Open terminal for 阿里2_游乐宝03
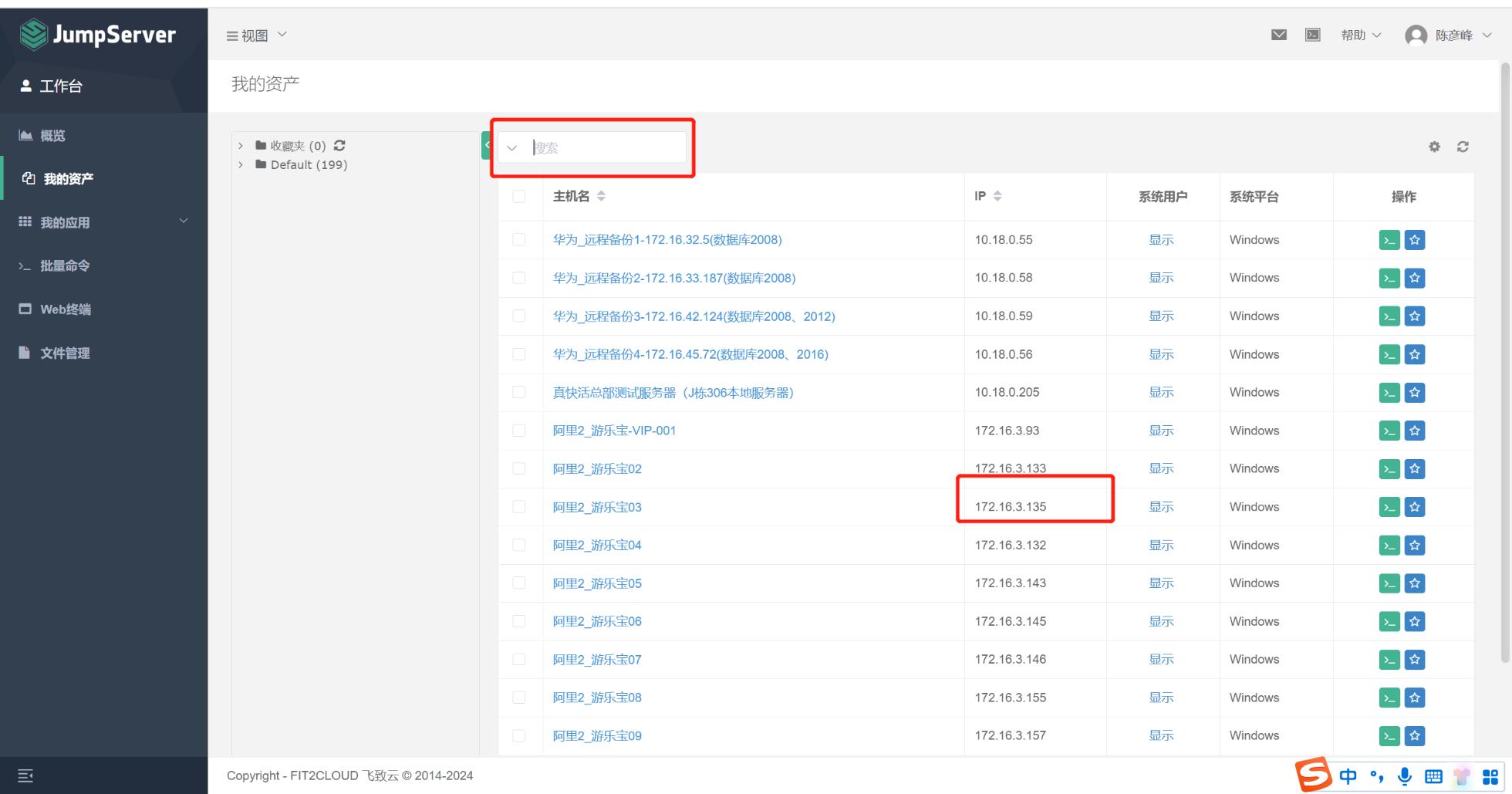The height and width of the screenshot is (794, 1512). 1389,507
